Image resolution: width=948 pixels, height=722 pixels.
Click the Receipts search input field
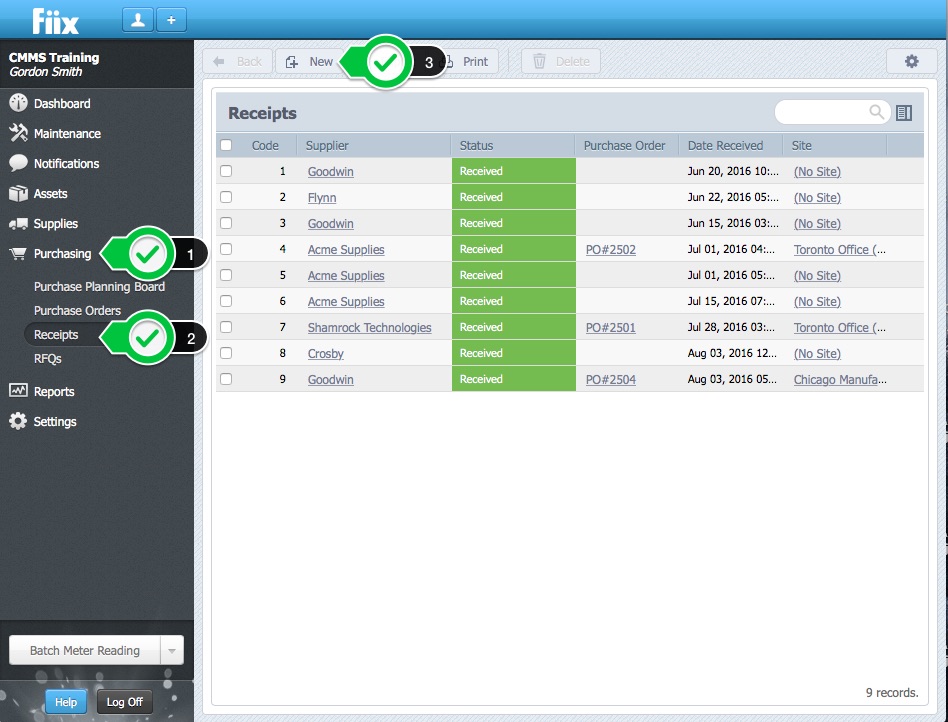click(x=823, y=112)
